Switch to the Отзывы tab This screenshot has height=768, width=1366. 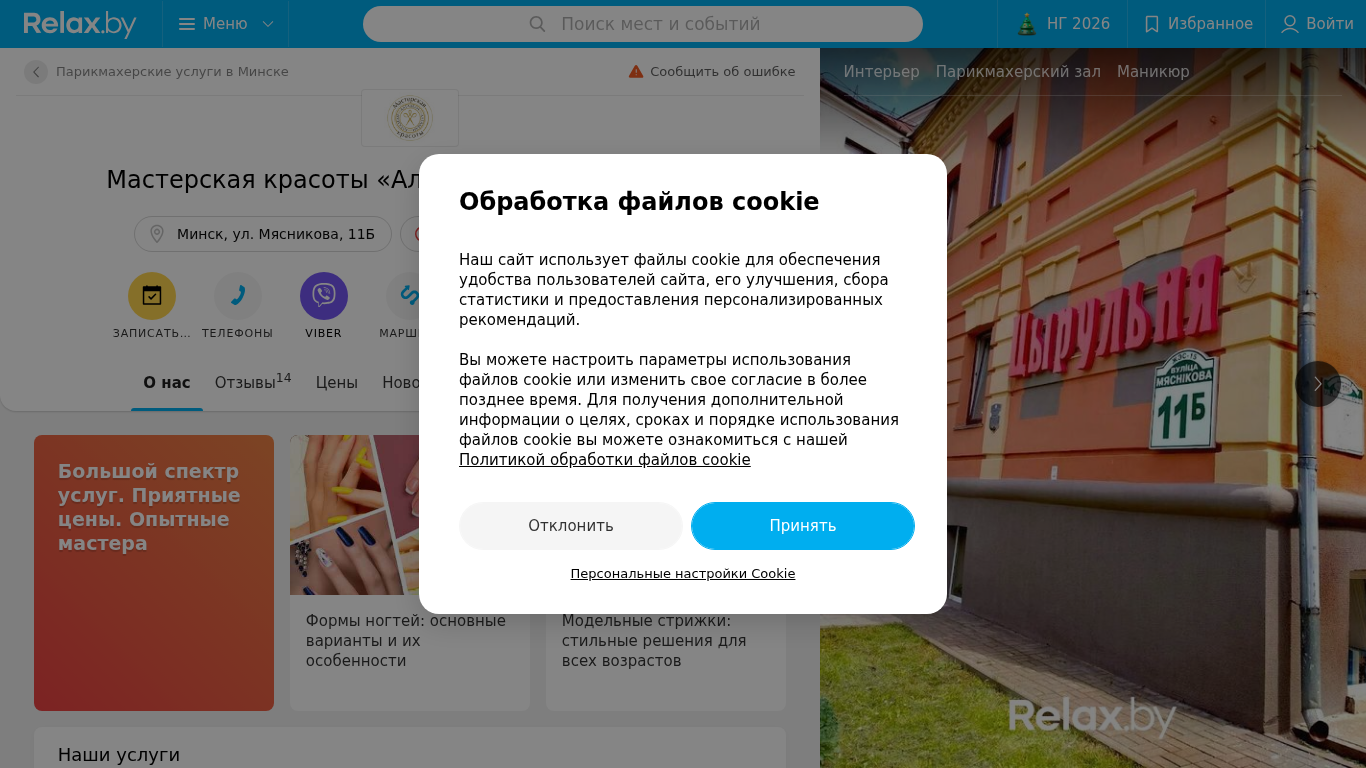pyautogui.click(x=253, y=382)
